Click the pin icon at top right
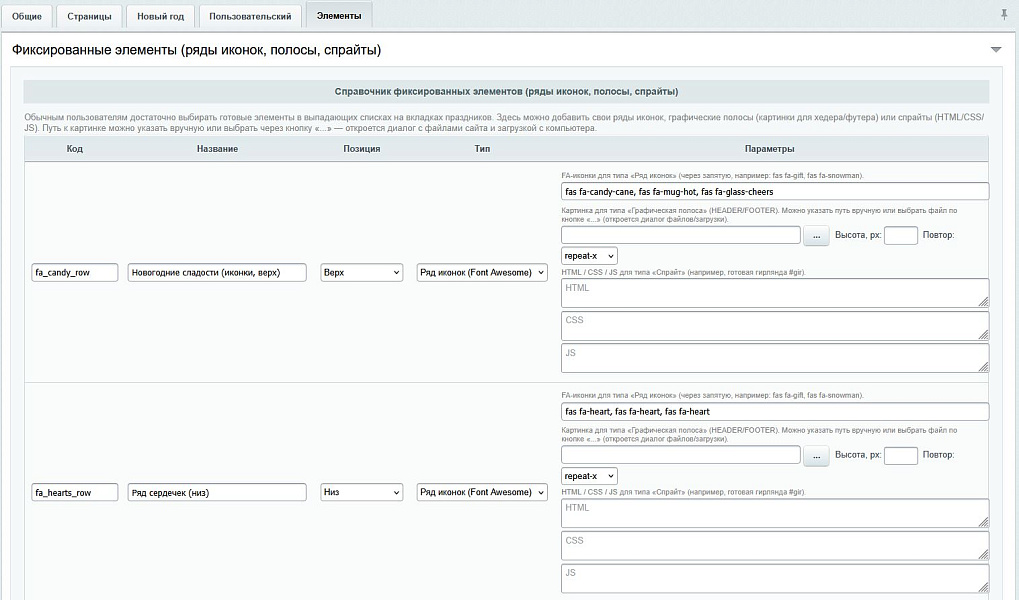The height and width of the screenshot is (600, 1019). pos(1004,15)
